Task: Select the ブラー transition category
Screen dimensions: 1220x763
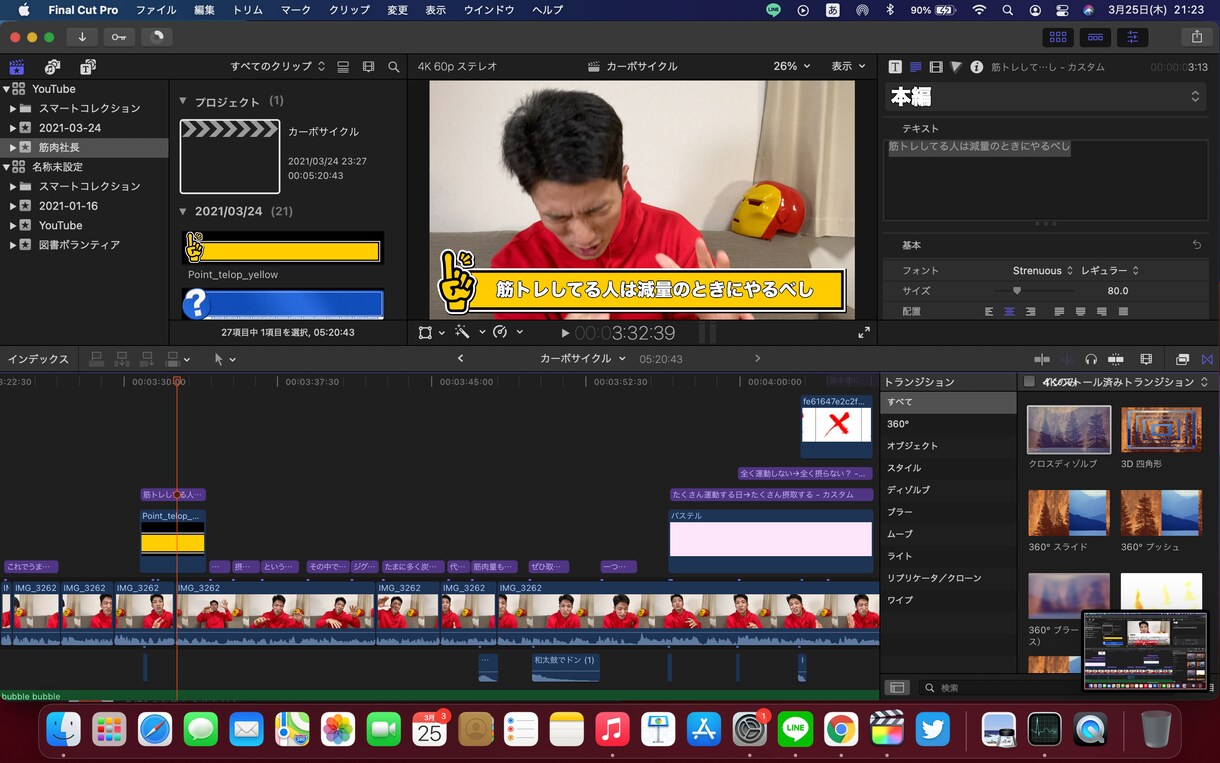Action: [949, 512]
